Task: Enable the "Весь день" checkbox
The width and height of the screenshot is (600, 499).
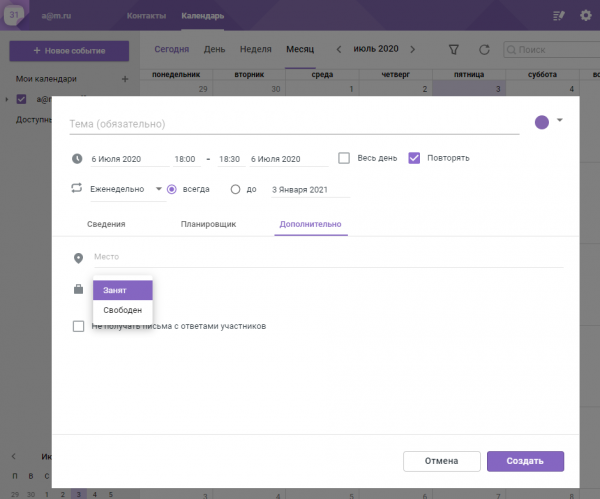Action: tap(344, 158)
